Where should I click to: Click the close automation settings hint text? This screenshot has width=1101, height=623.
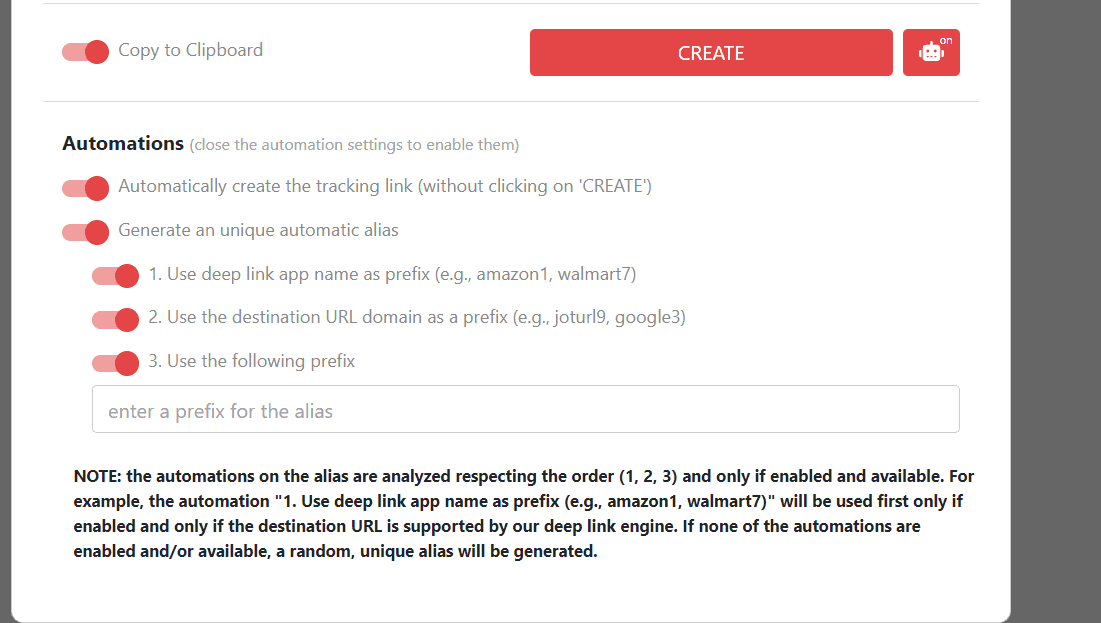pyautogui.click(x=355, y=145)
